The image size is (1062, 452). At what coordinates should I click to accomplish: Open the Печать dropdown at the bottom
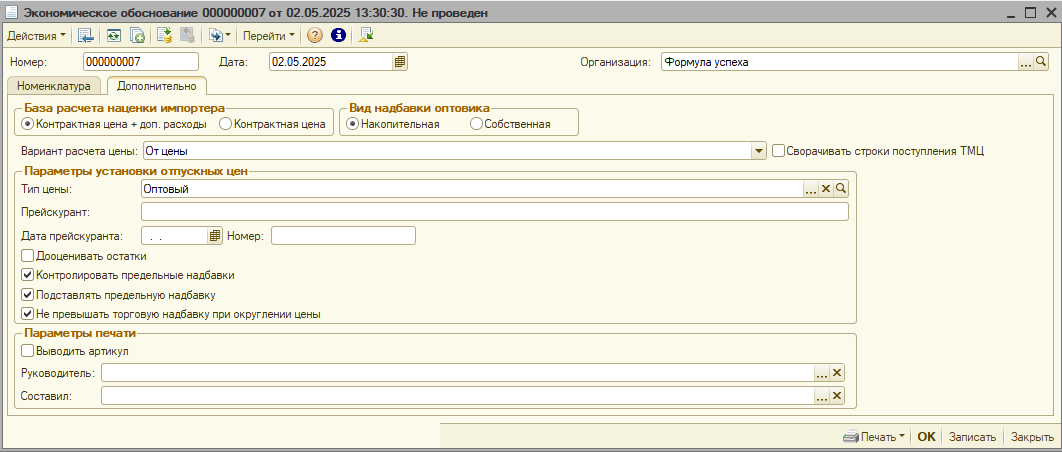coord(874,437)
